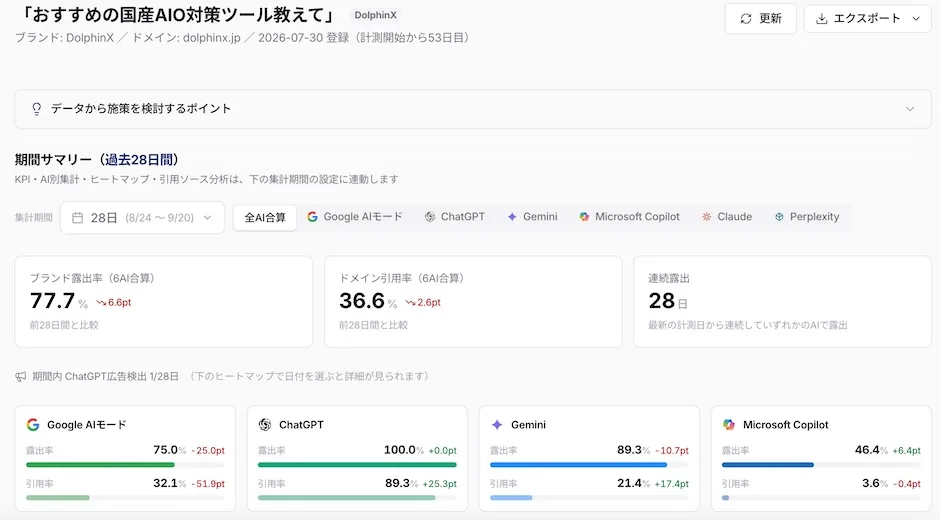
Task: Switch to the Google AIモード tab
Action: point(354,217)
